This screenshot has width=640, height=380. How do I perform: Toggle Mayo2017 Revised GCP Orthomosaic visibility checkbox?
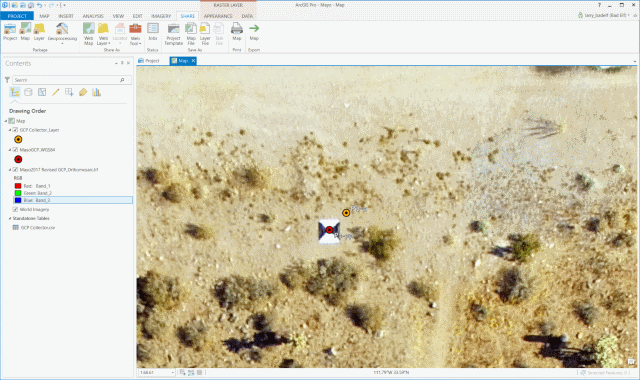[16, 170]
